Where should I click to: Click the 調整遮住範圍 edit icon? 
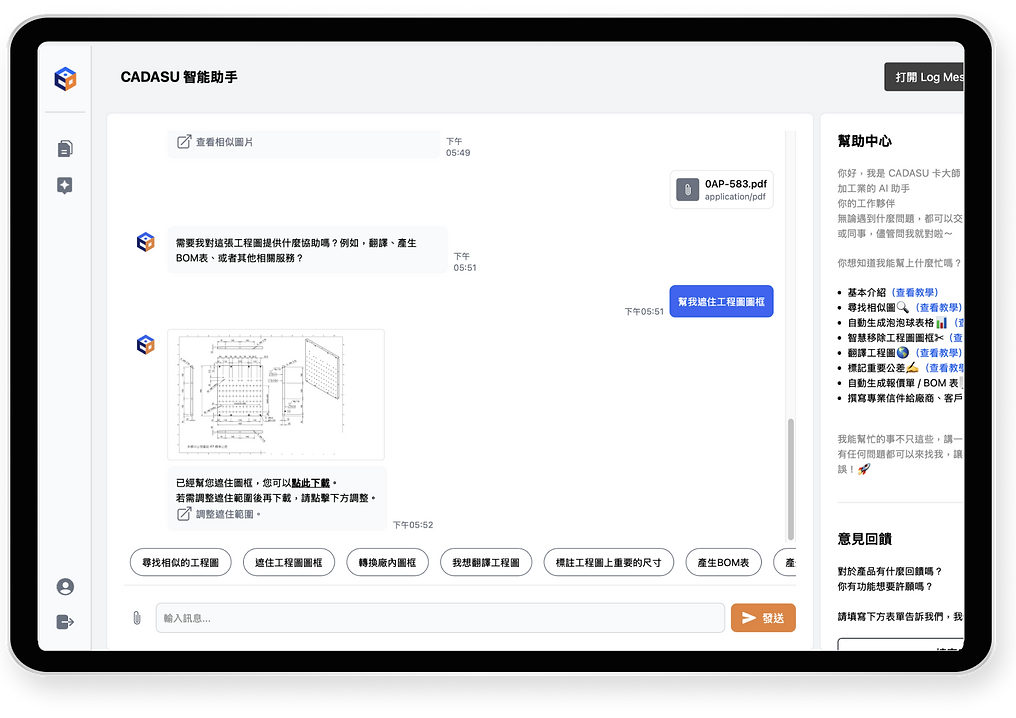pos(184,514)
